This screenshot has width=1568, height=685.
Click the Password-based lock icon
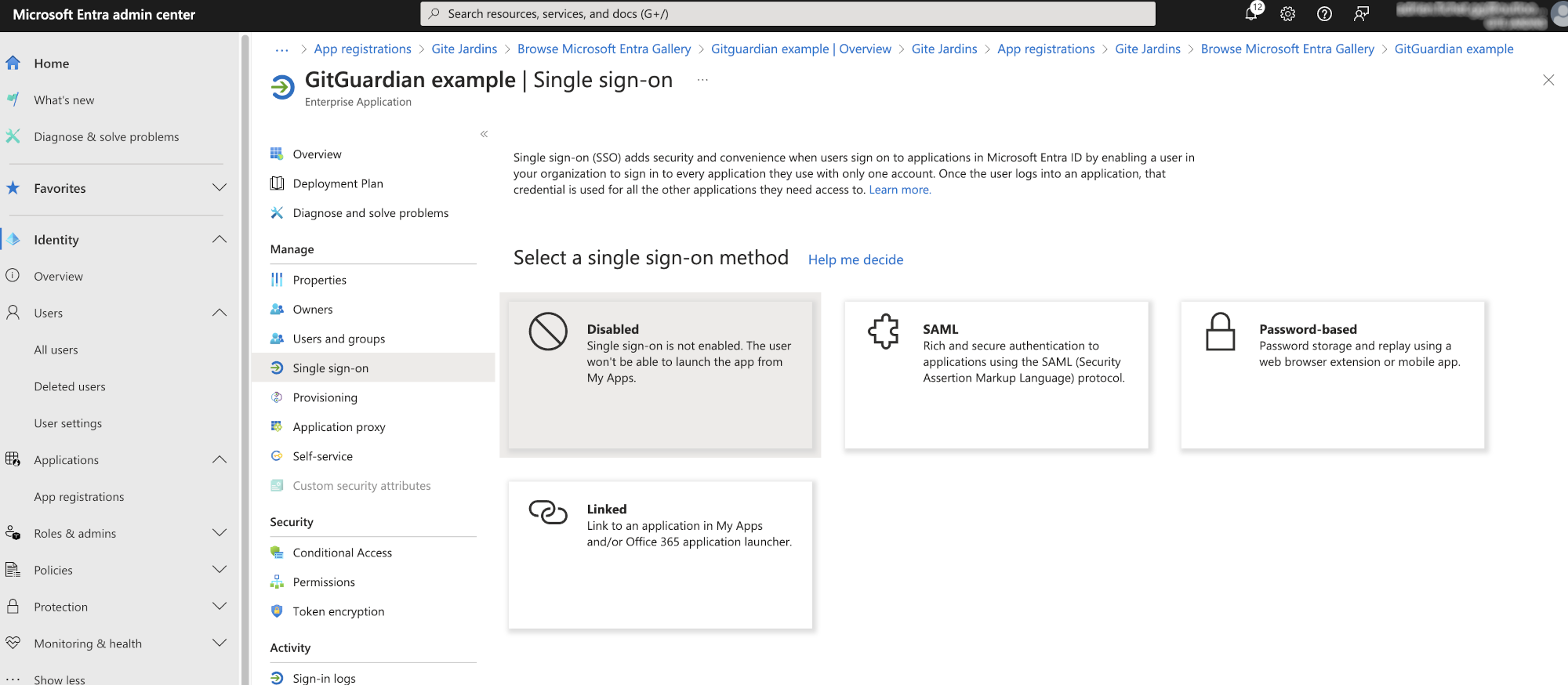[1220, 332]
